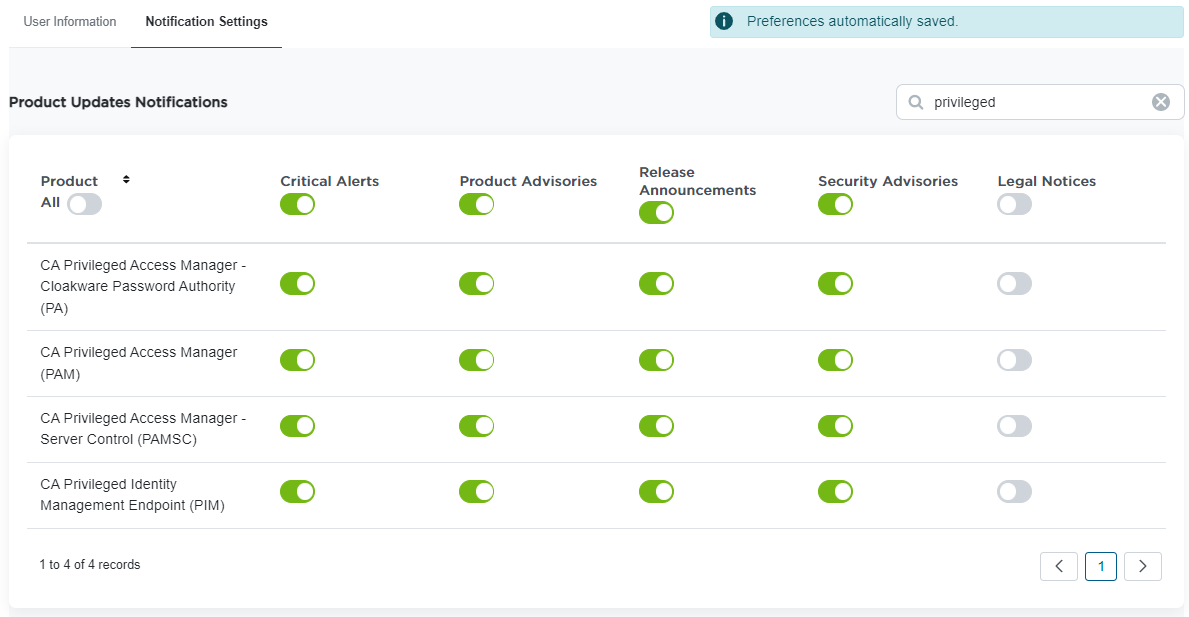Click page number 1 button
Screen dimensions: 1189x617
point(1100,566)
